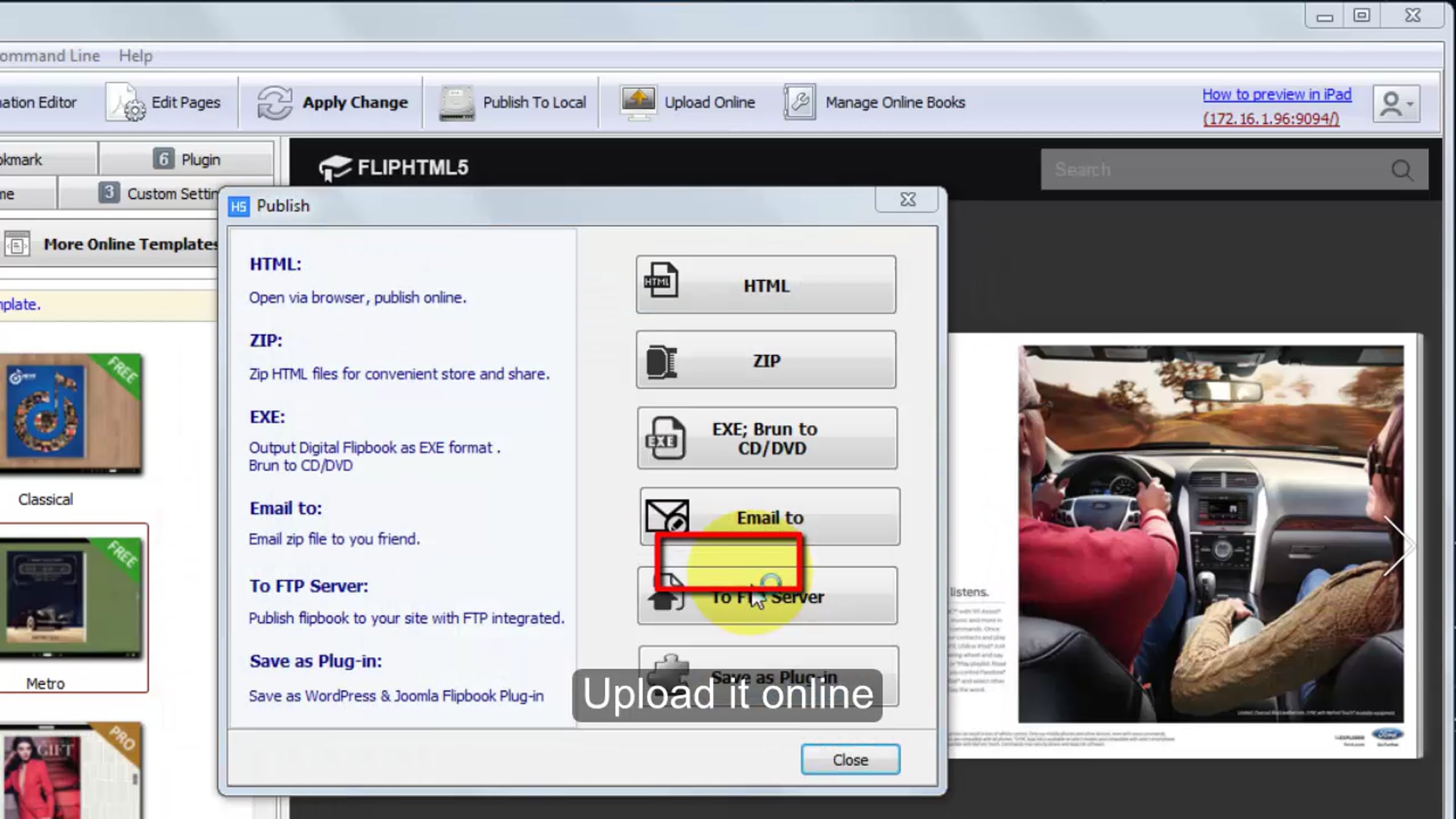Image resolution: width=1456 pixels, height=819 pixels.
Task: Click the Publish To Local drive icon
Action: pos(457,103)
